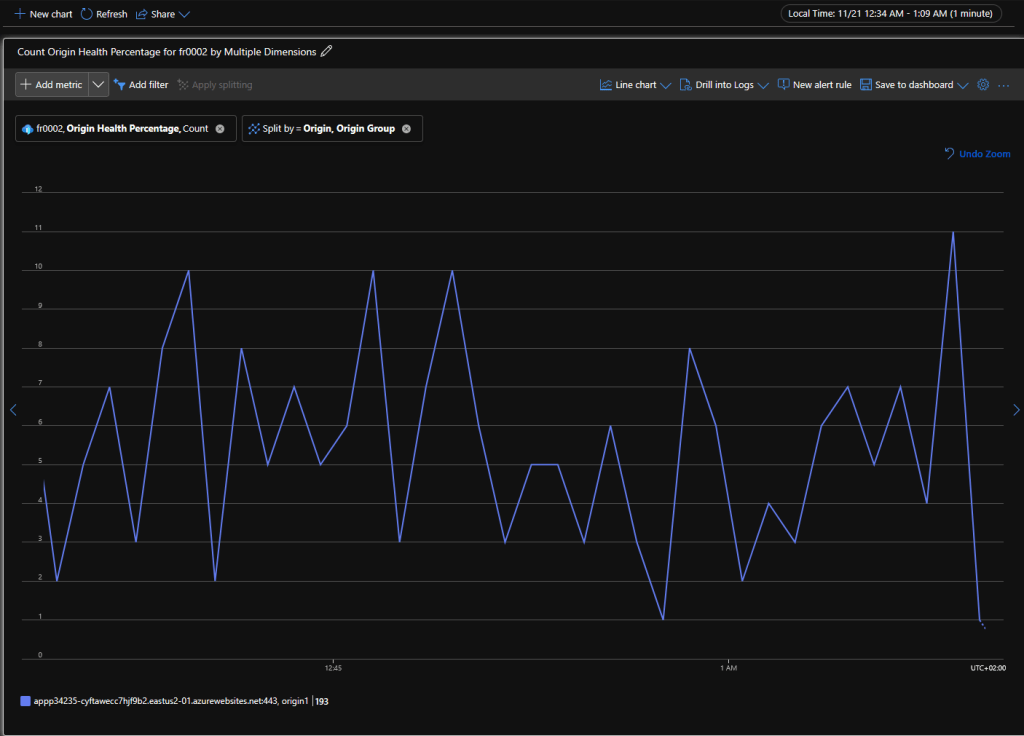Screen dimensions: 1024x736
Task: Click the Add metric button
Action: (52, 85)
